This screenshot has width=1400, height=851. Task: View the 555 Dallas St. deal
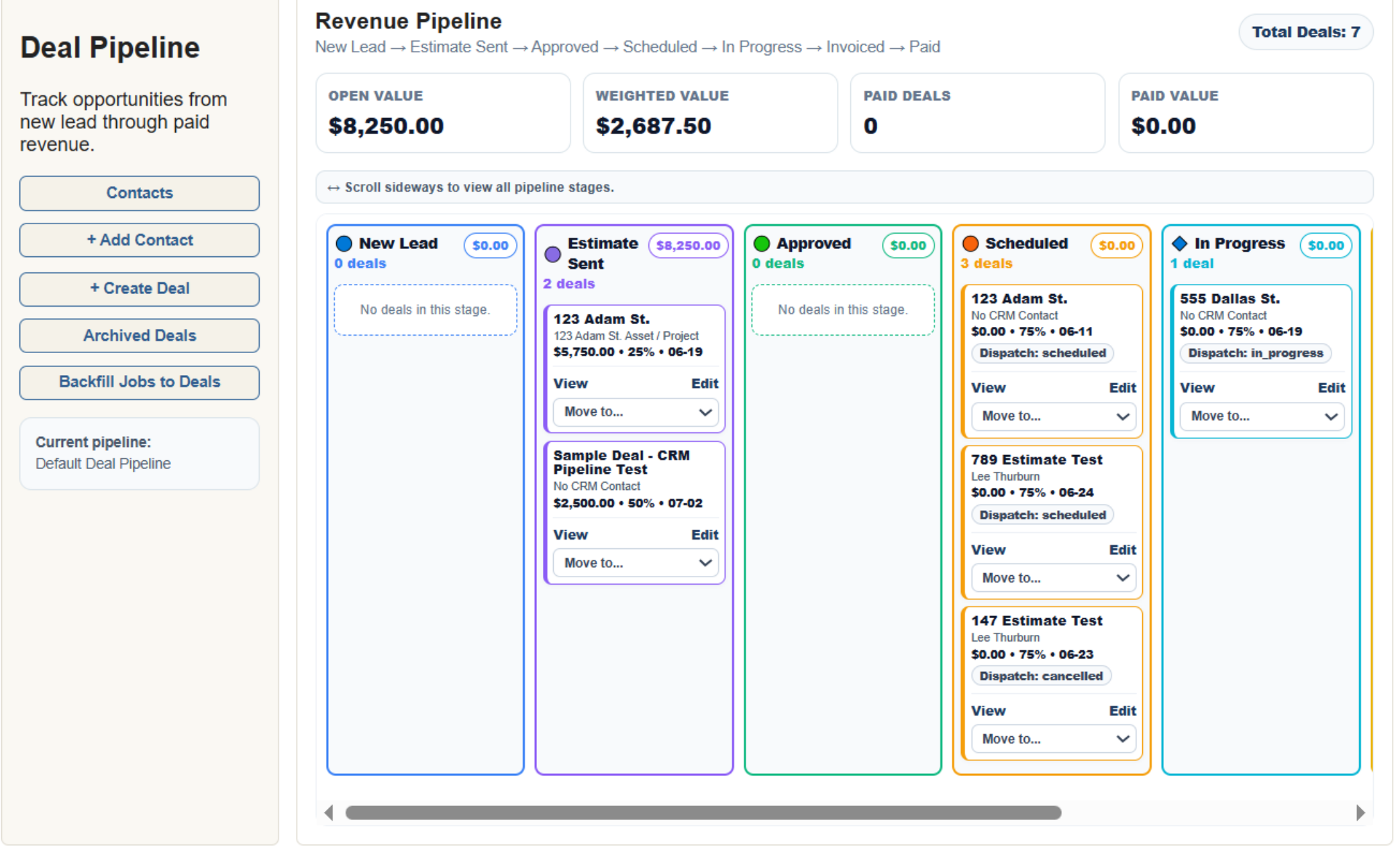(x=1197, y=388)
